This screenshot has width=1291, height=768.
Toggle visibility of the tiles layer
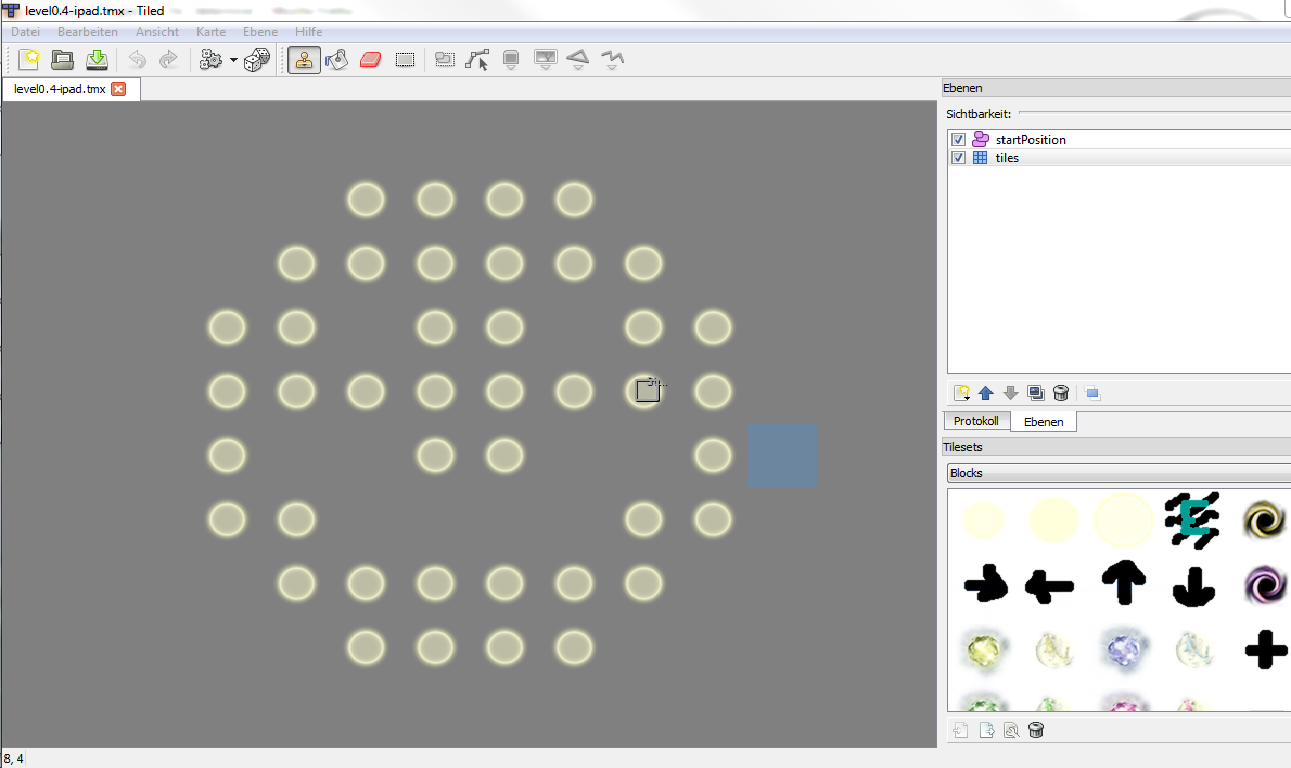[958, 158]
